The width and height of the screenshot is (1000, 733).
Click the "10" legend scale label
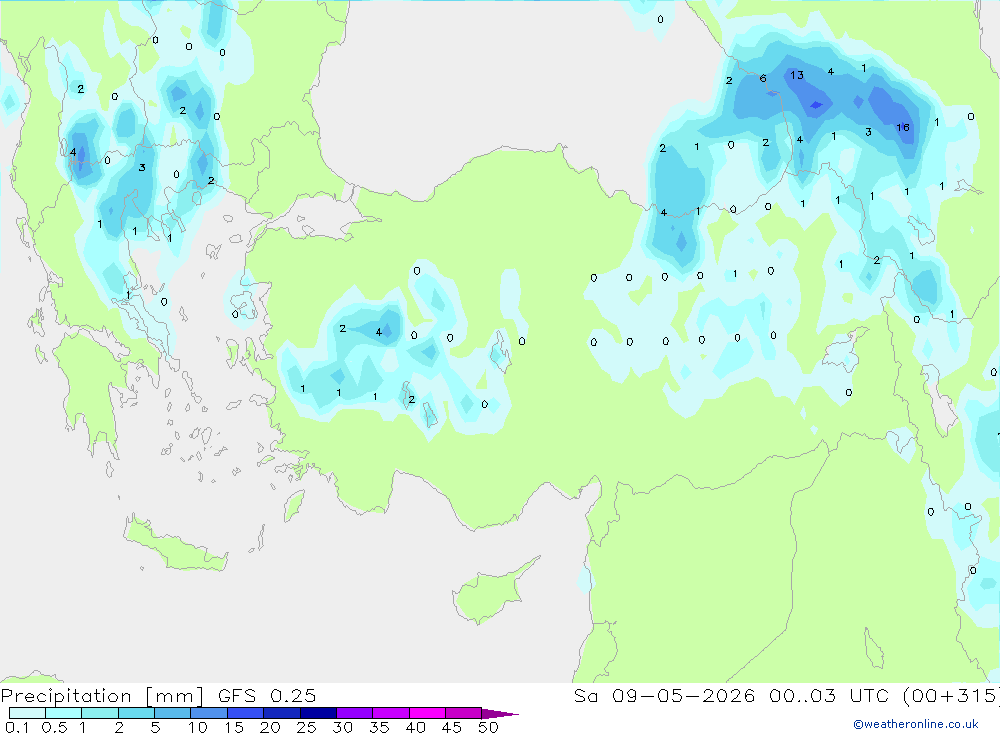198,727
